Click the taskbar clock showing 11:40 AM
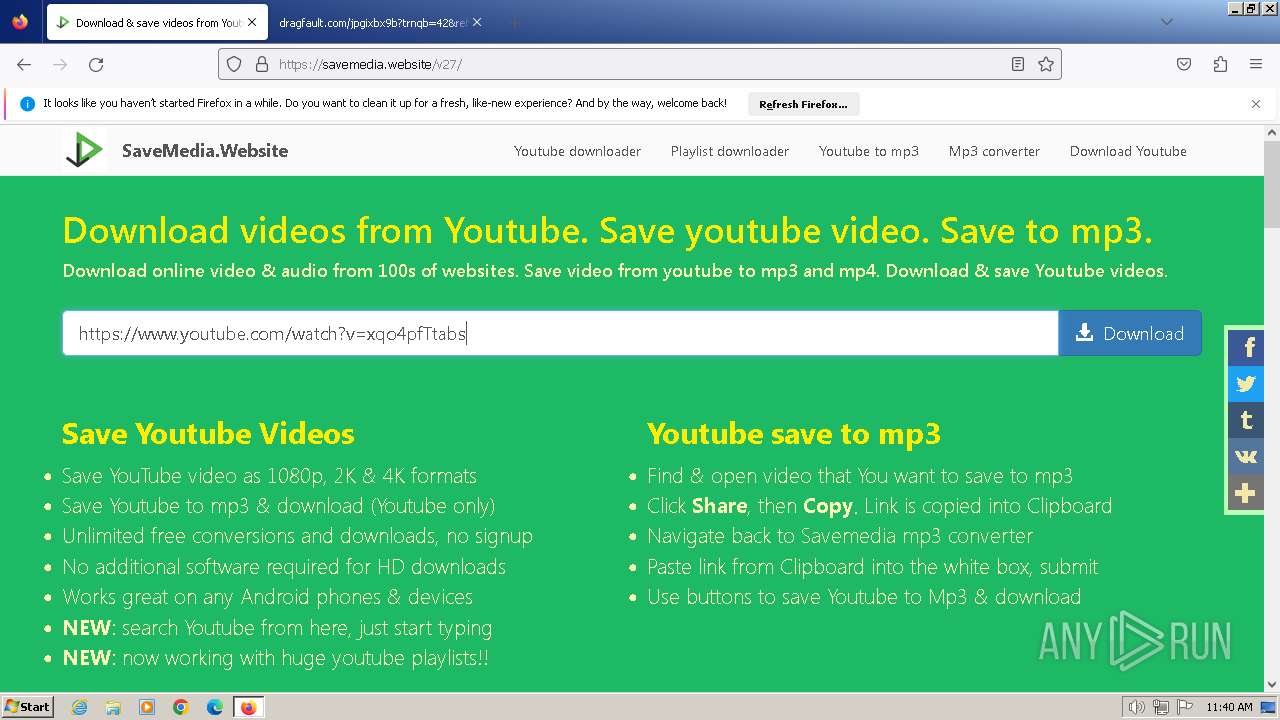 [x=1229, y=707]
